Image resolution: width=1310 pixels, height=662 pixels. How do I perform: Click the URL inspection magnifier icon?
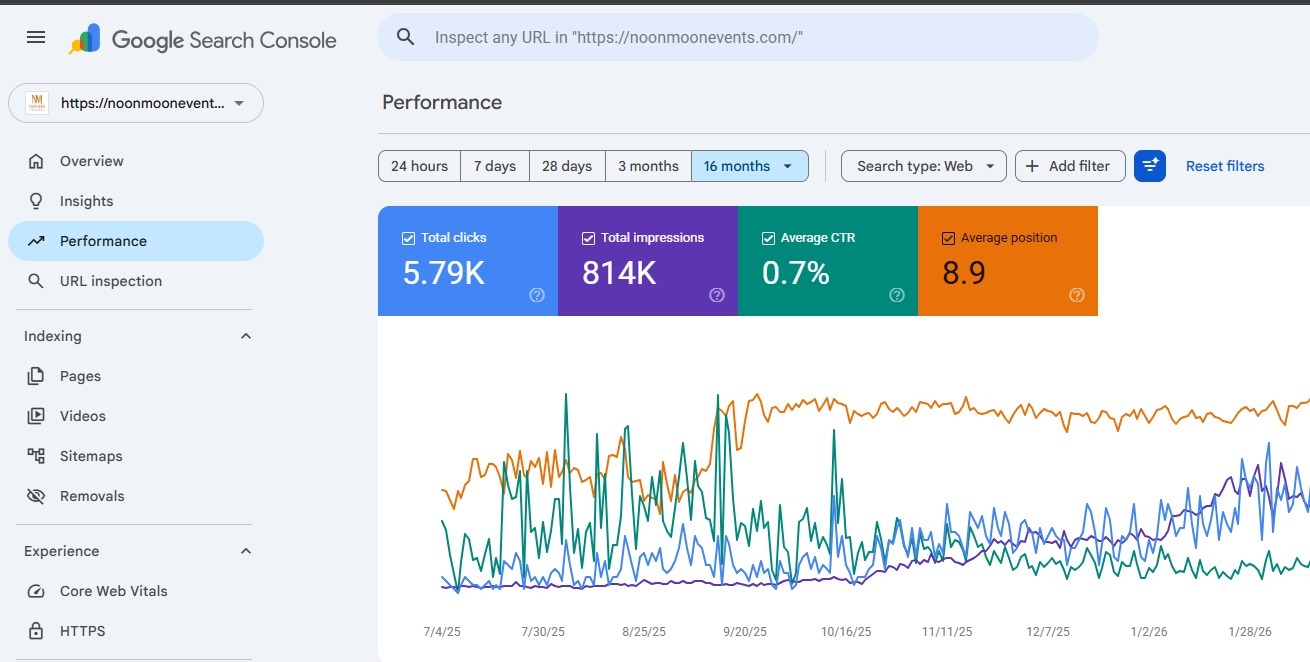click(x=36, y=281)
